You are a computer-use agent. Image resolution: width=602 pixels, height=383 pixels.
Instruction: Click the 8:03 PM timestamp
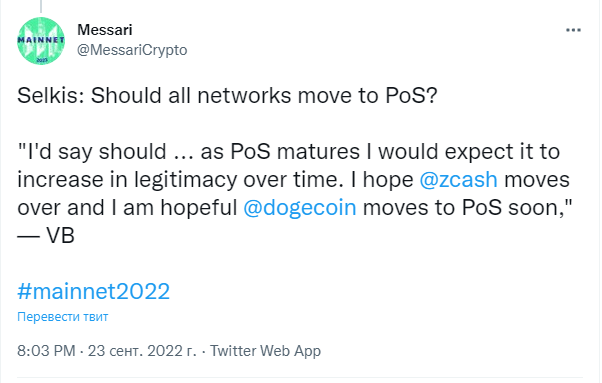[46, 351]
